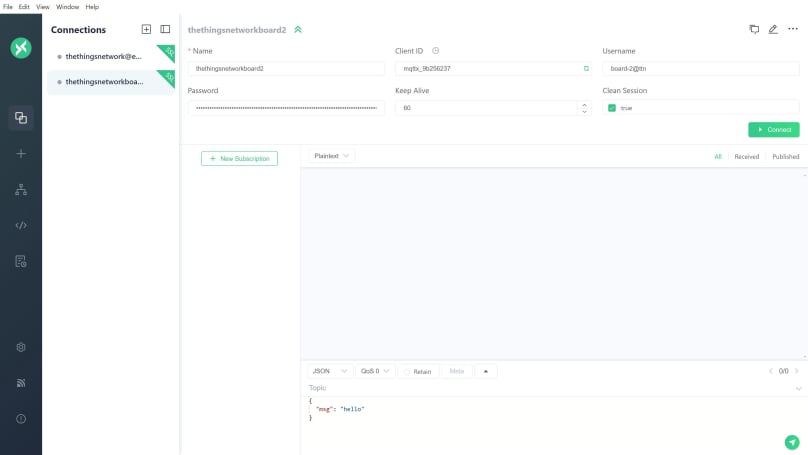The height and width of the screenshot is (455, 808).
Task: Click the Username input field
Action: [701, 69]
